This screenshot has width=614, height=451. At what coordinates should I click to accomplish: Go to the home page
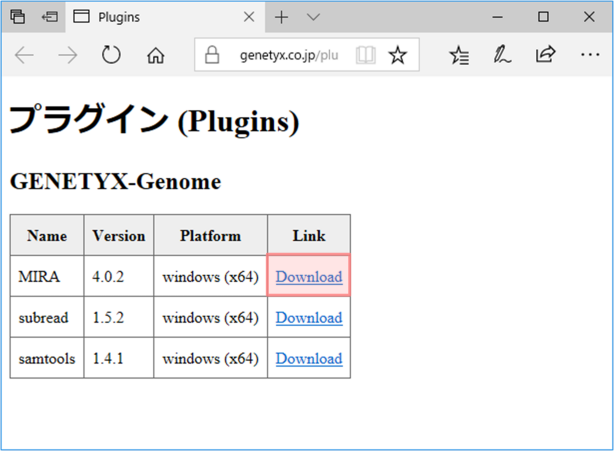(155, 55)
